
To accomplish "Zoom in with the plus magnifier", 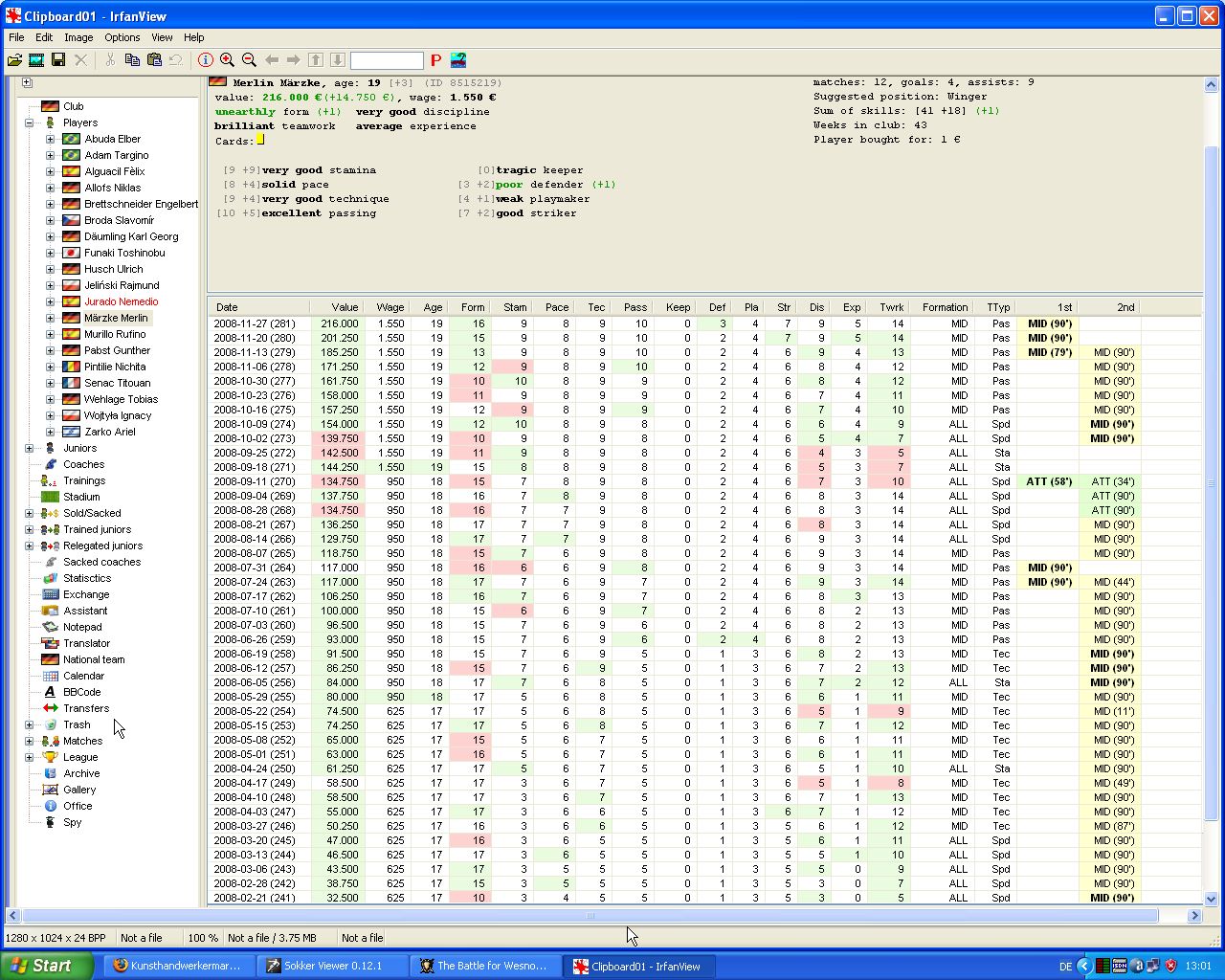I will tap(228, 60).
